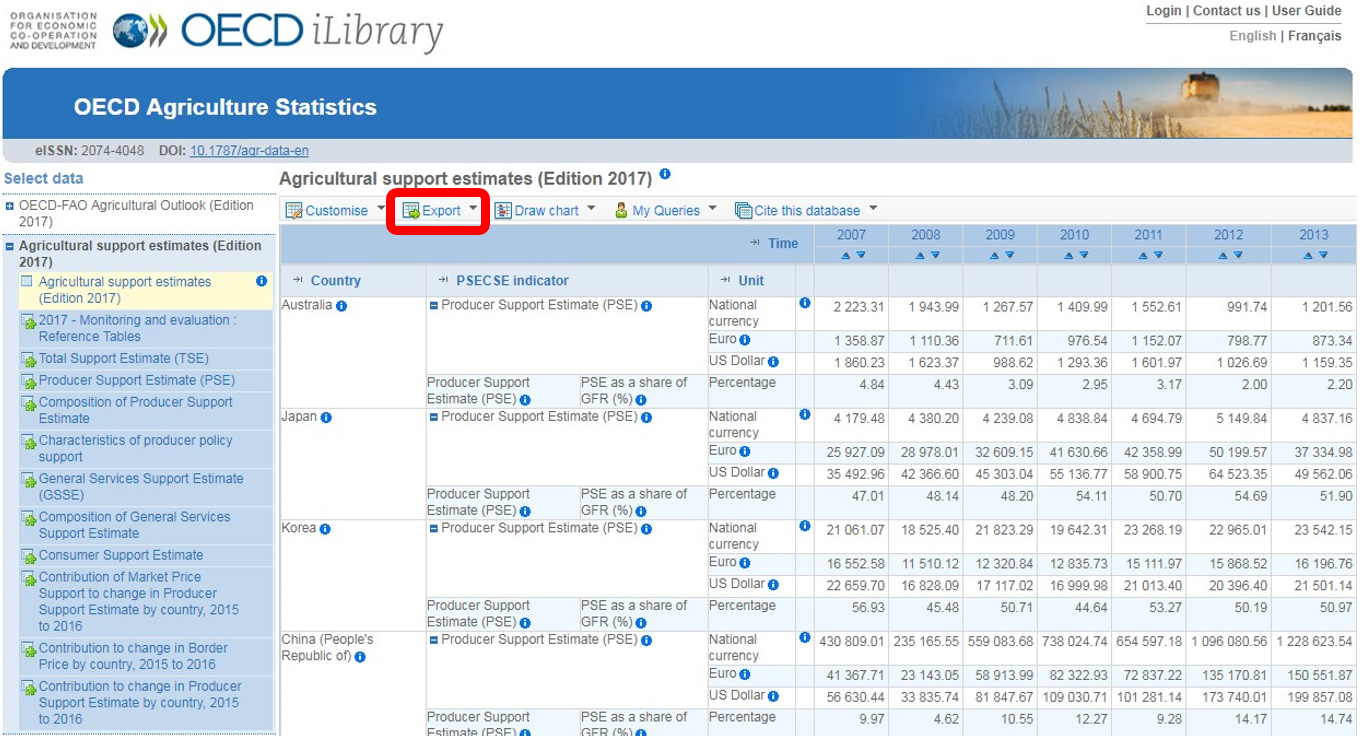
Task: Click the Draw chart icon
Action: point(503,211)
